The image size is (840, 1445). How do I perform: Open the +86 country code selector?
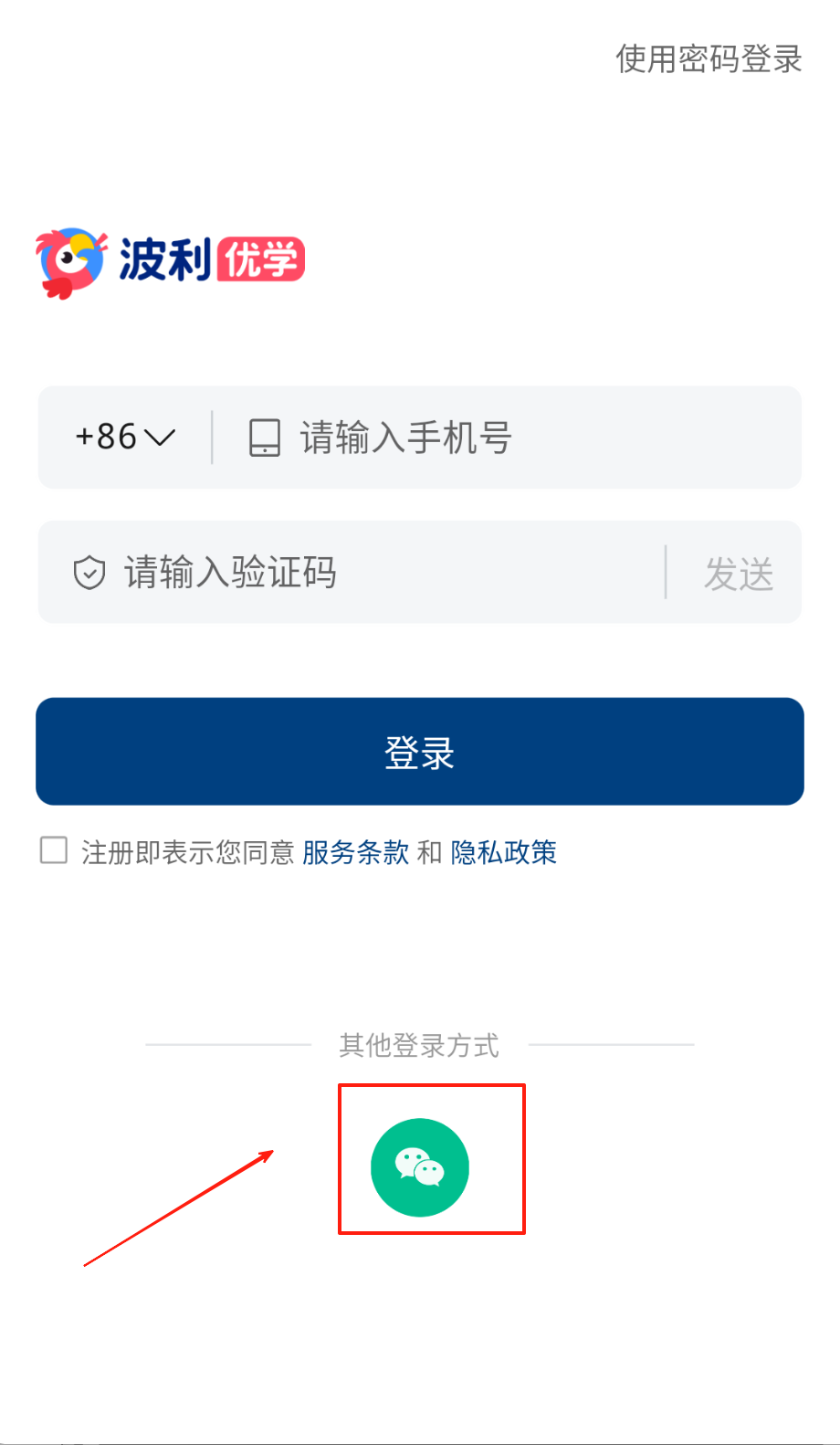[x=108, y=438]
